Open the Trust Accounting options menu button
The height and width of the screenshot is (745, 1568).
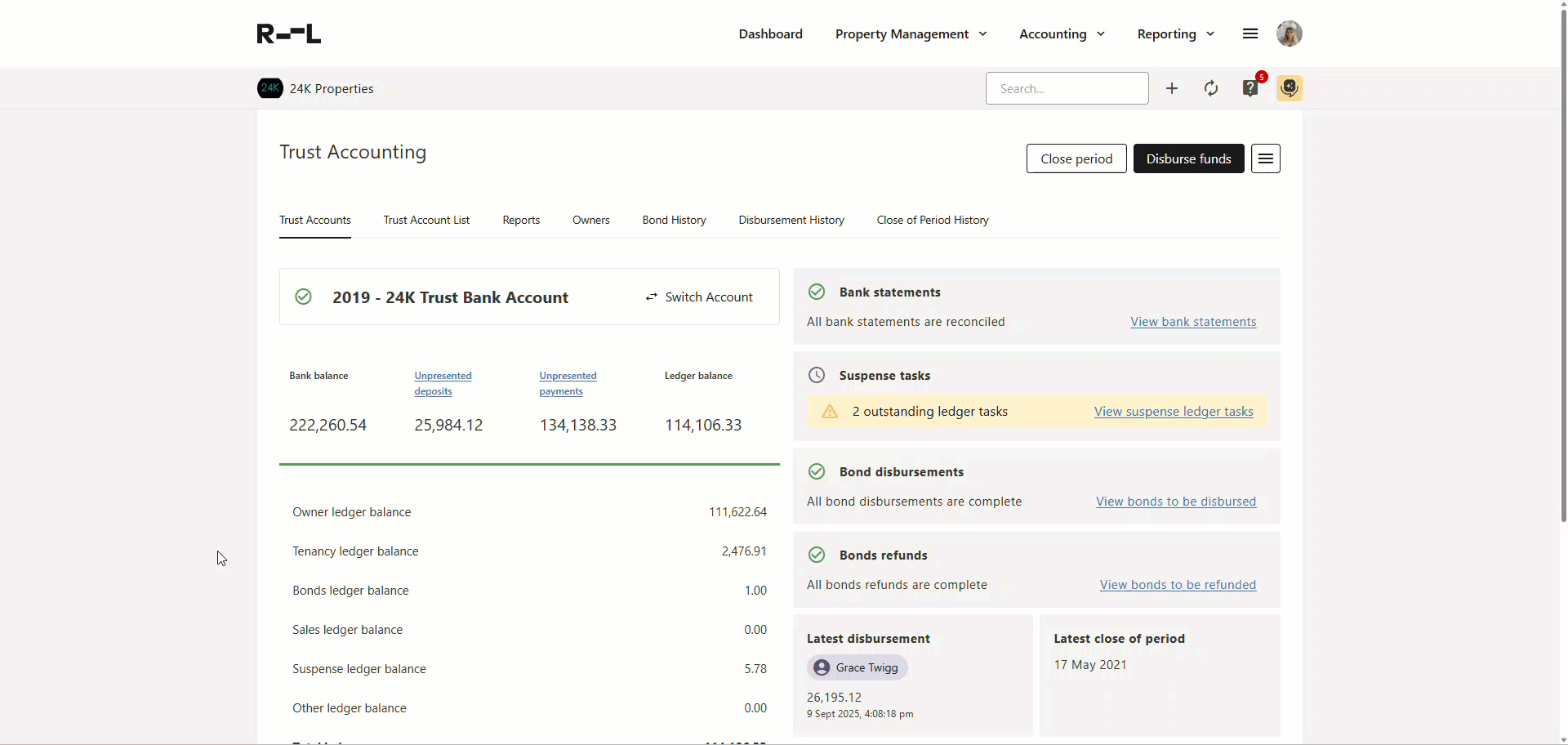1265,158
